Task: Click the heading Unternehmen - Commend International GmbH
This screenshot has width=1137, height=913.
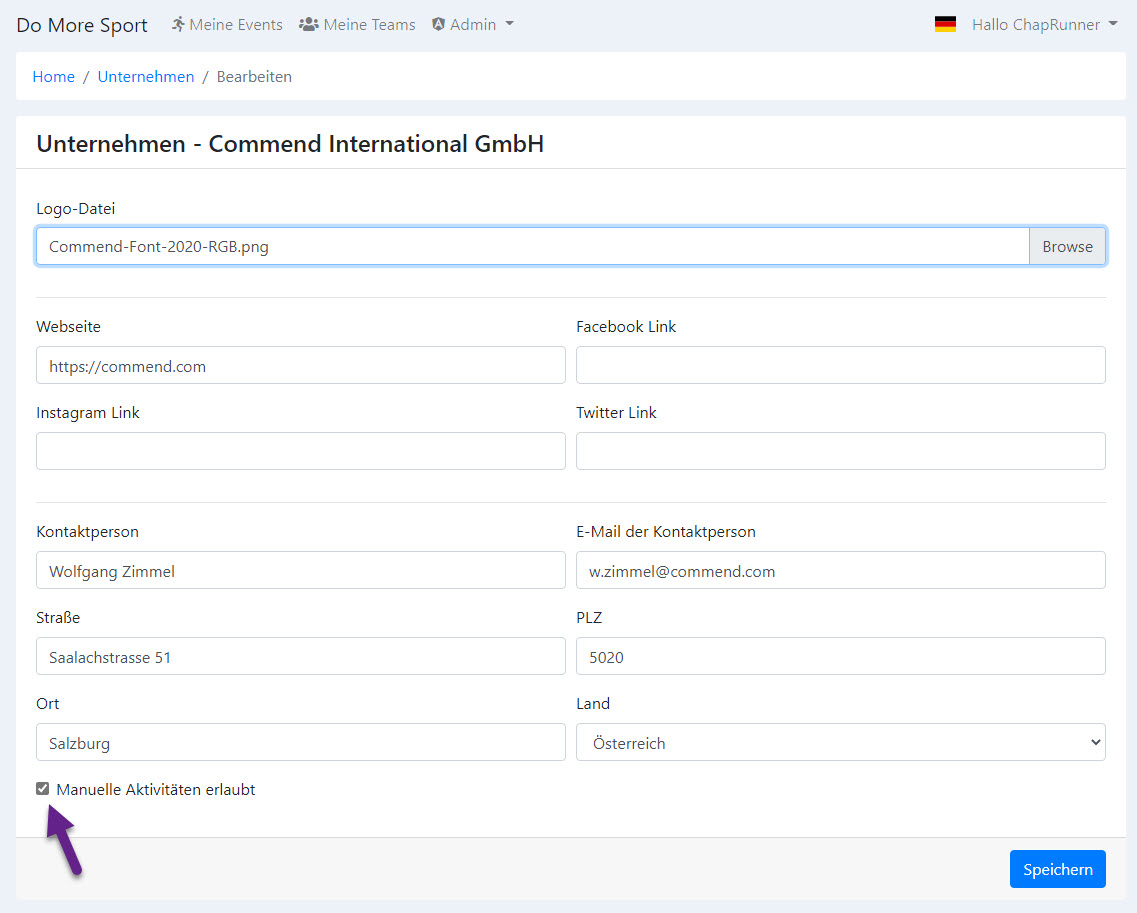Action: 290,144
